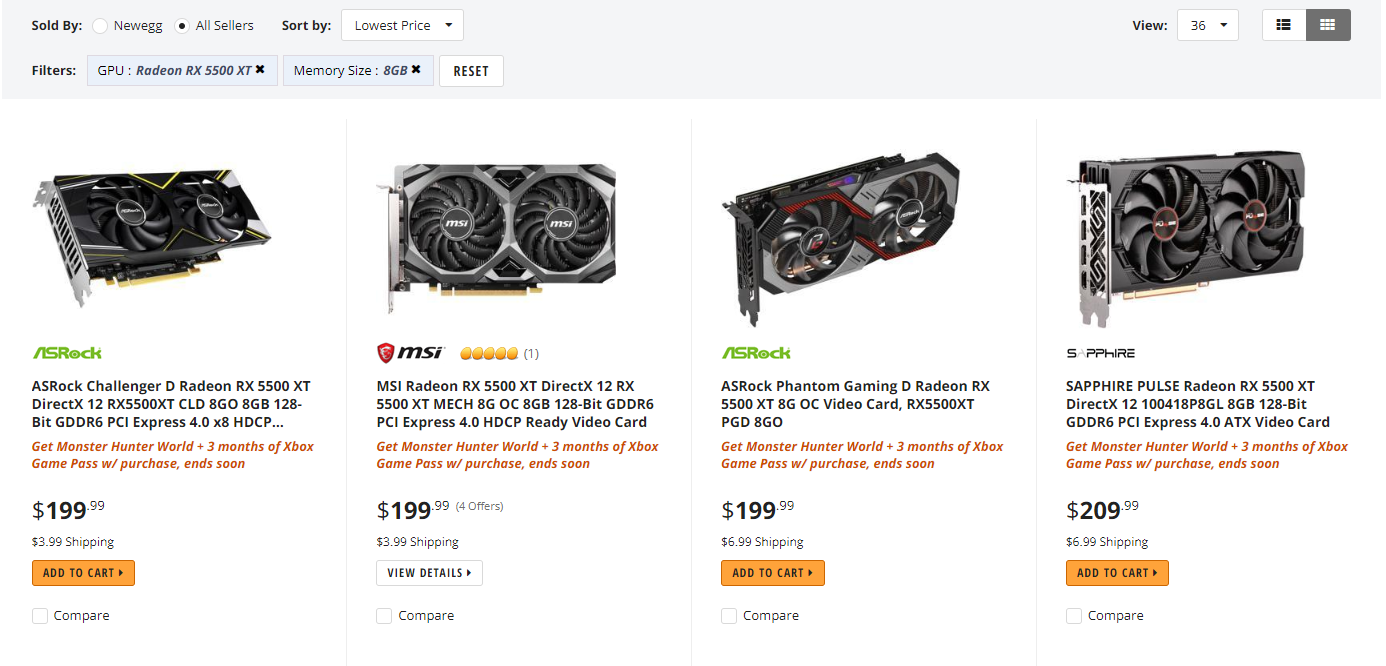This screenshot has height=666, width=1386.
Task: Click the SAPPHIRE brand logo
Action: [1101, 353]
